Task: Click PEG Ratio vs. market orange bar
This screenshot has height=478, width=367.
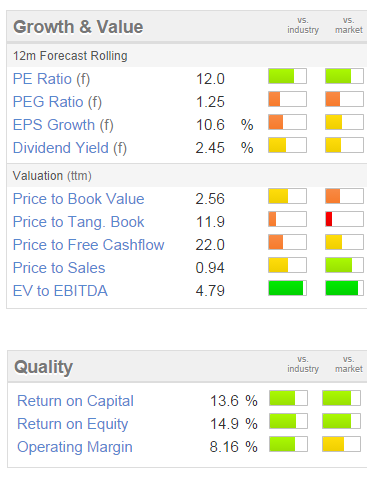Action: coord(344,99)
